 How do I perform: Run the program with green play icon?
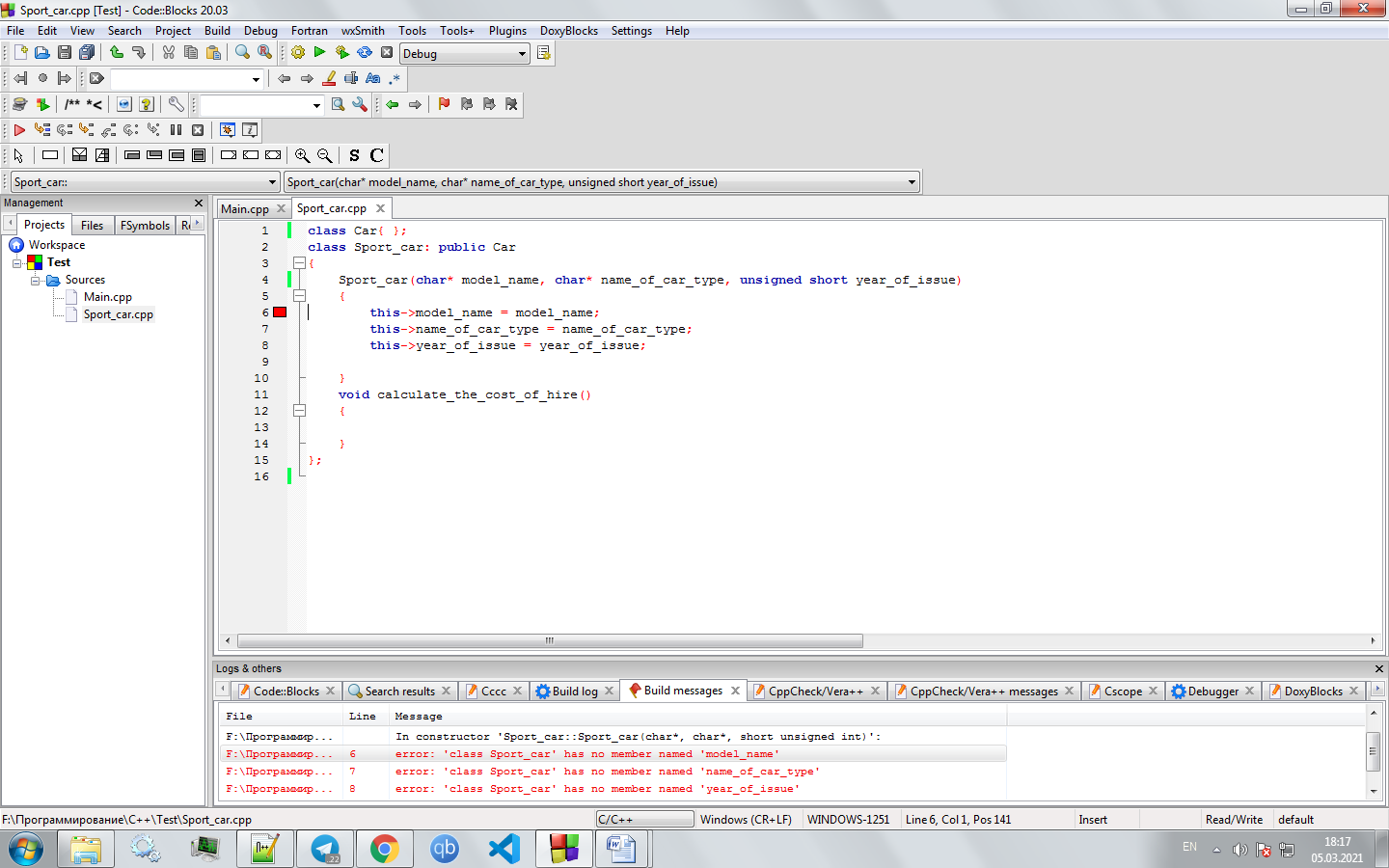coord(320,53)
